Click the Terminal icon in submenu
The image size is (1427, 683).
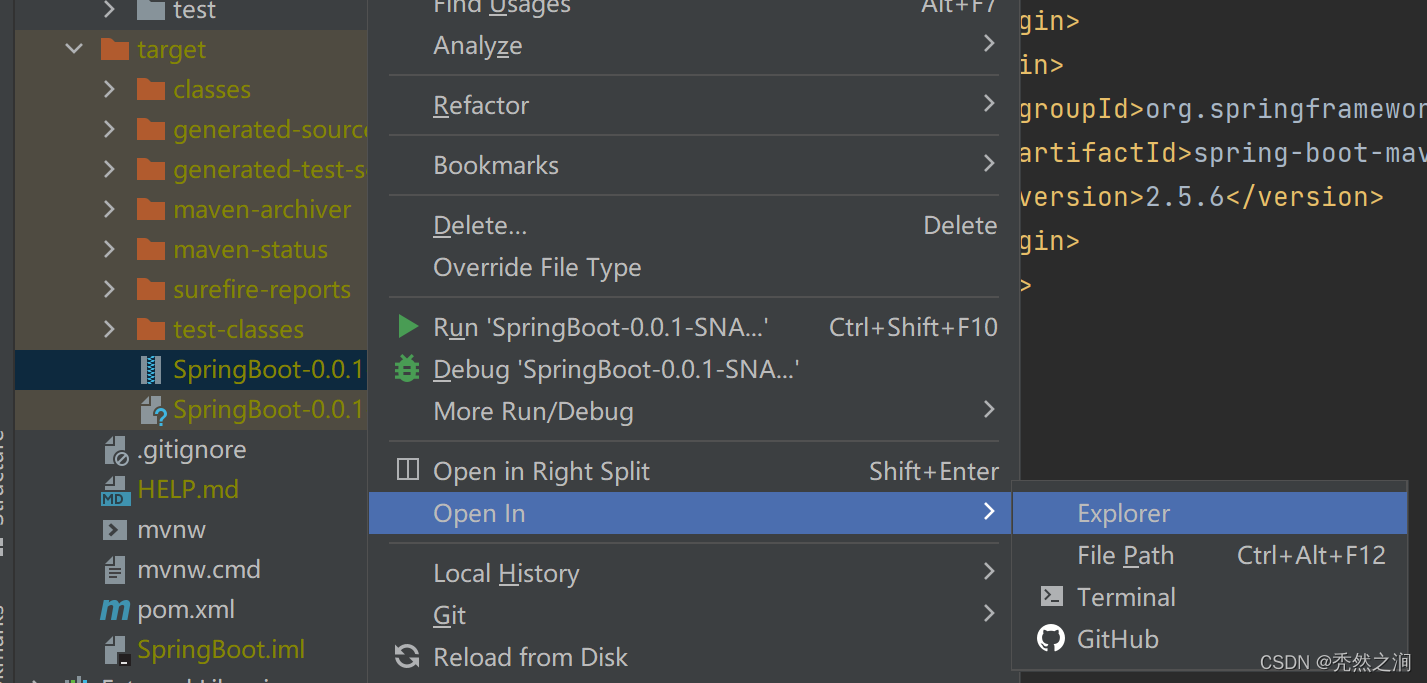(1051, 597)
